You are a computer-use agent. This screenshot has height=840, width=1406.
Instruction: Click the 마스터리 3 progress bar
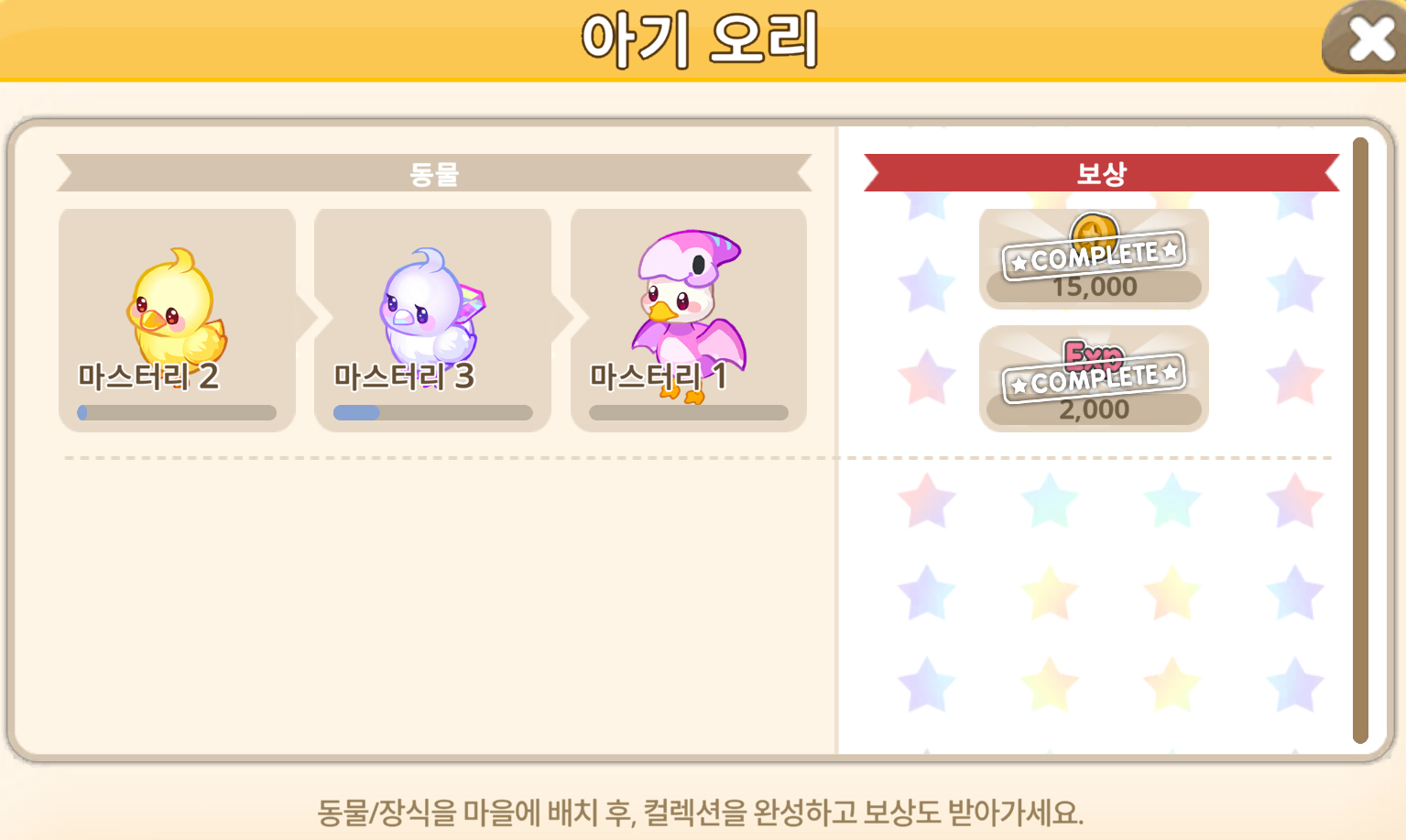(432, 412)
